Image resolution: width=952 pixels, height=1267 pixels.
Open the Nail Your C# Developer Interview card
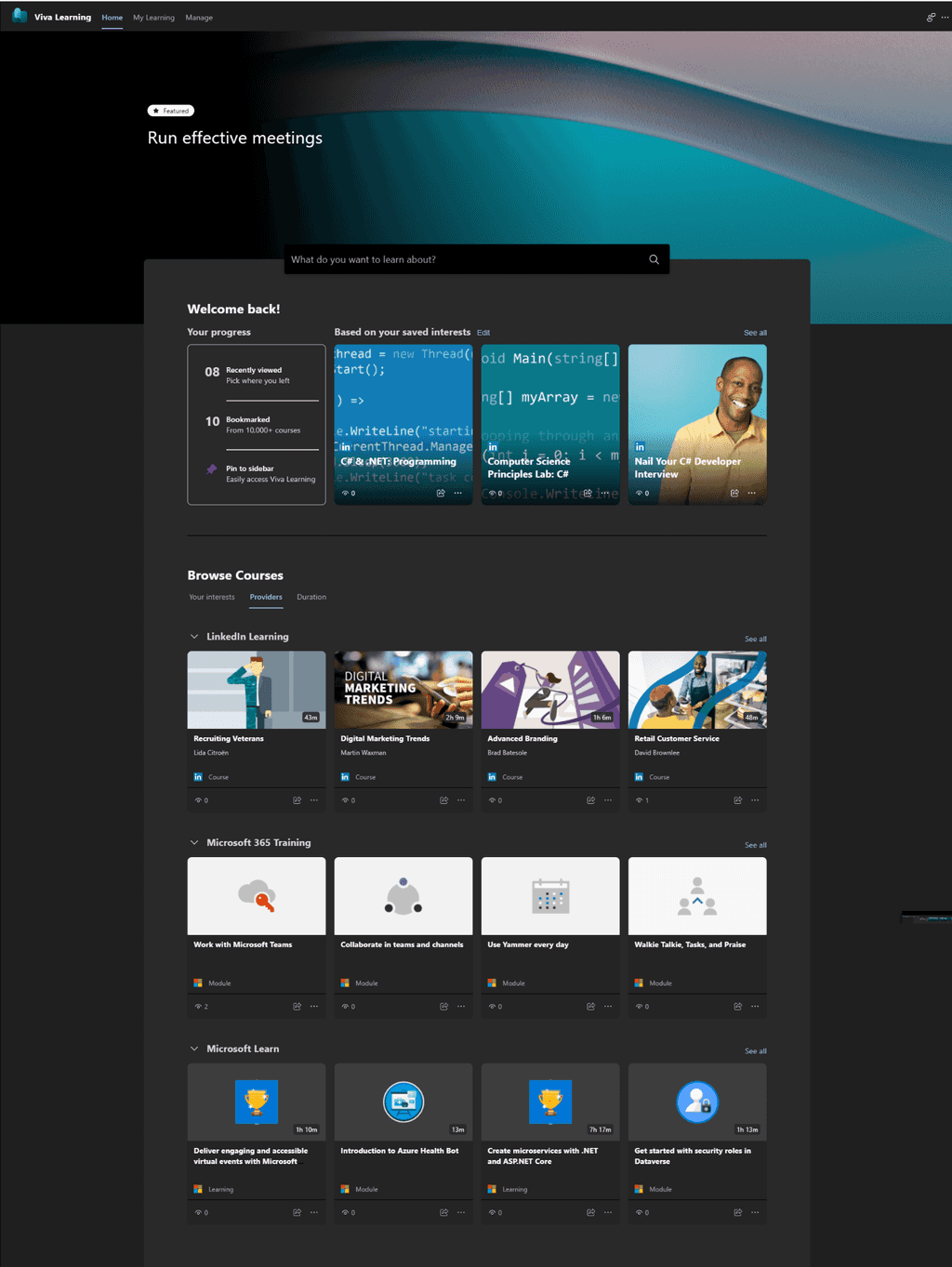(x=697, y=425)
